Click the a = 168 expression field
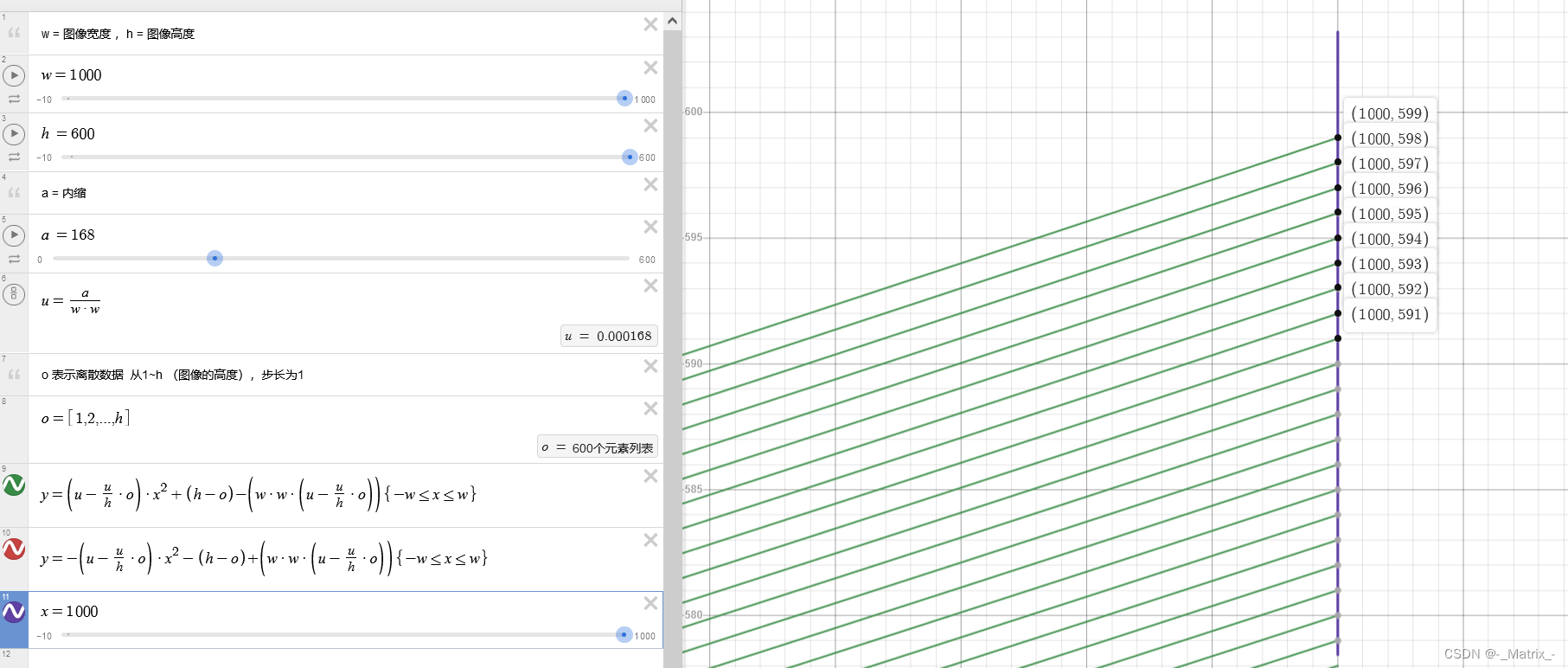The width and height of the screenshot is (1568, 668). [x=68, y=235]
